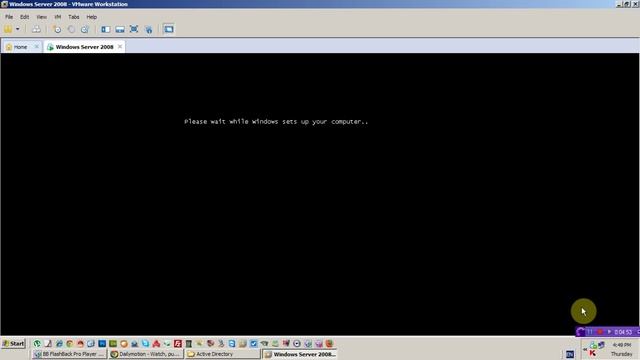The width and height of the screenshot is (640, 360).
Task: Click the blue checkmark quick launch icon
Action: pos(253,344)
